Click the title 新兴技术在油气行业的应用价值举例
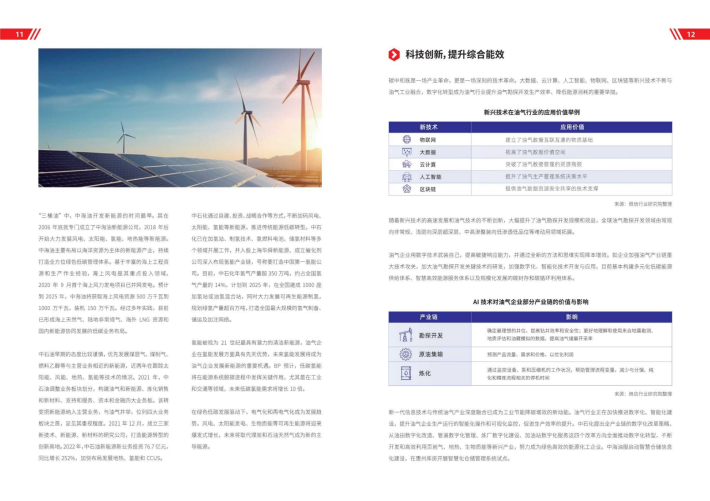This screenshot has height=501, width=710. point(531,113)
